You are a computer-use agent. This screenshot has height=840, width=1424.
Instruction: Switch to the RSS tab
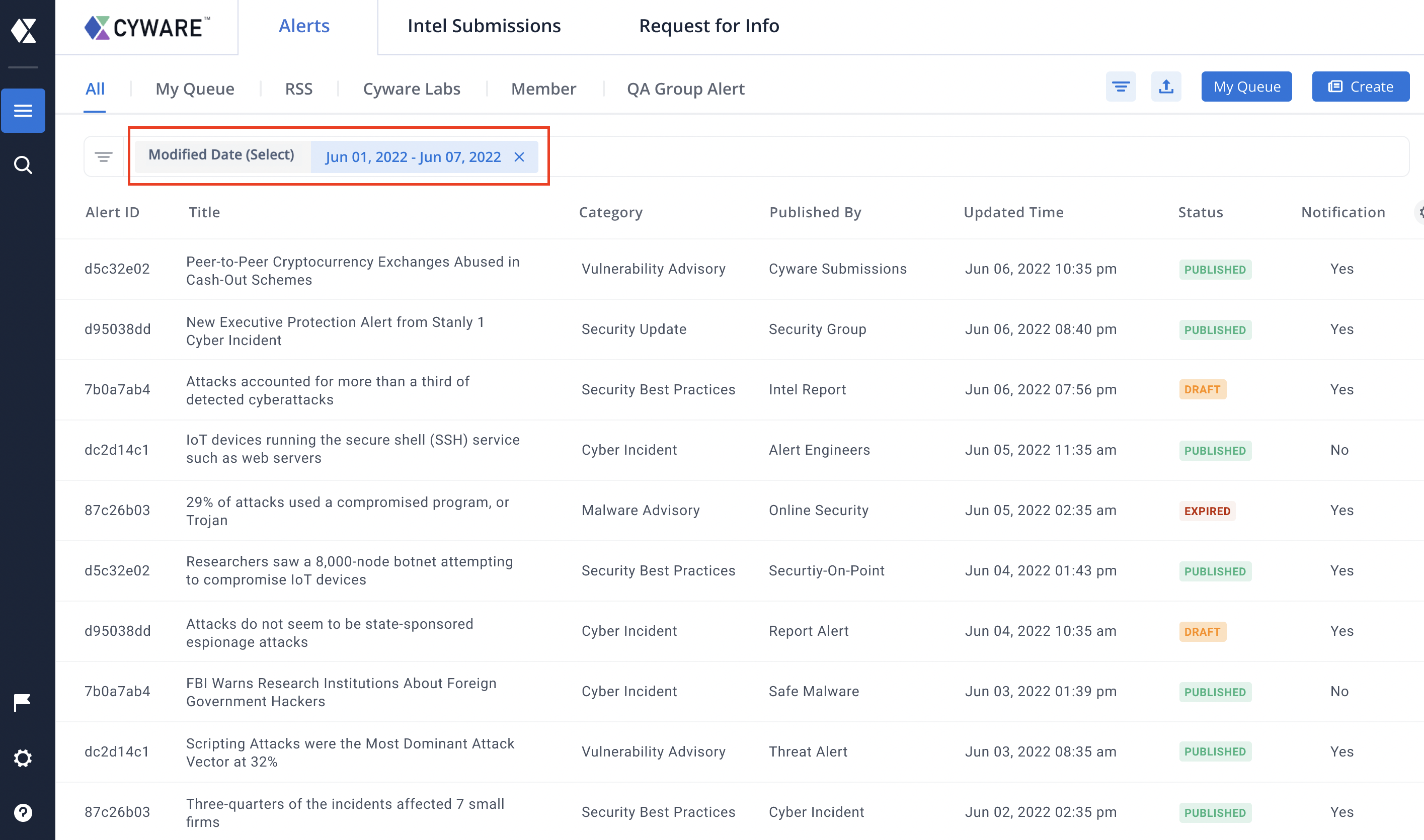pos(298,88)
